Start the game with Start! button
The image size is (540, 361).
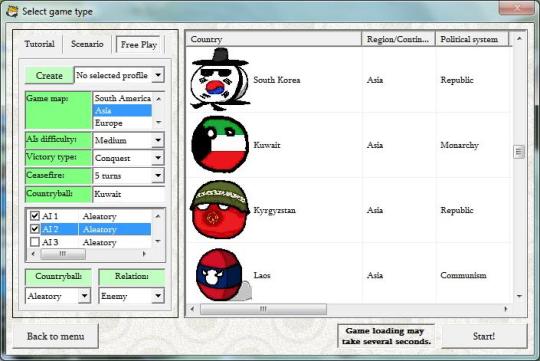point(484,336)
